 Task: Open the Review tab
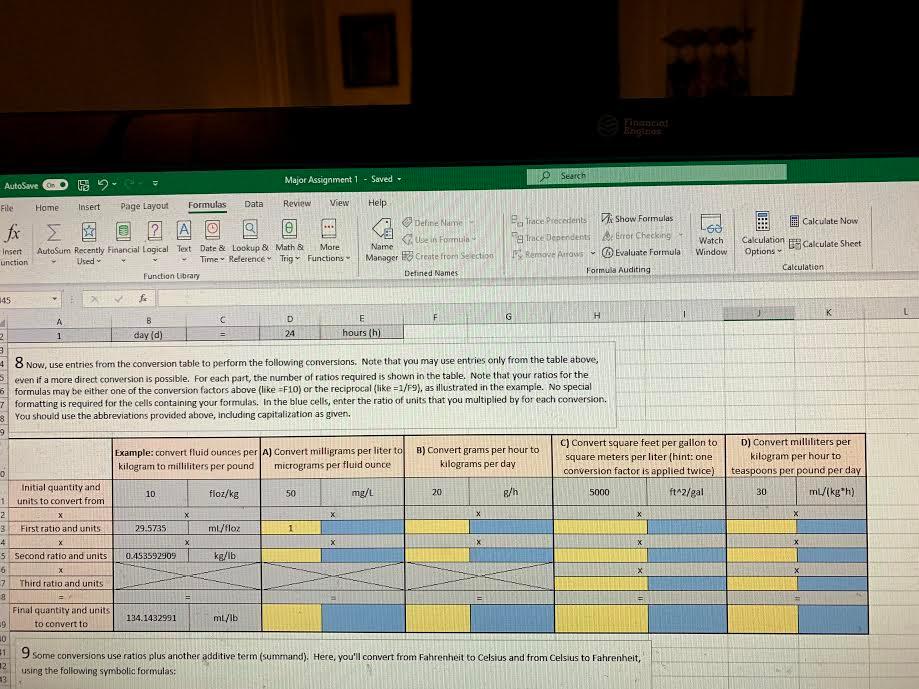(x=296, y=203)
